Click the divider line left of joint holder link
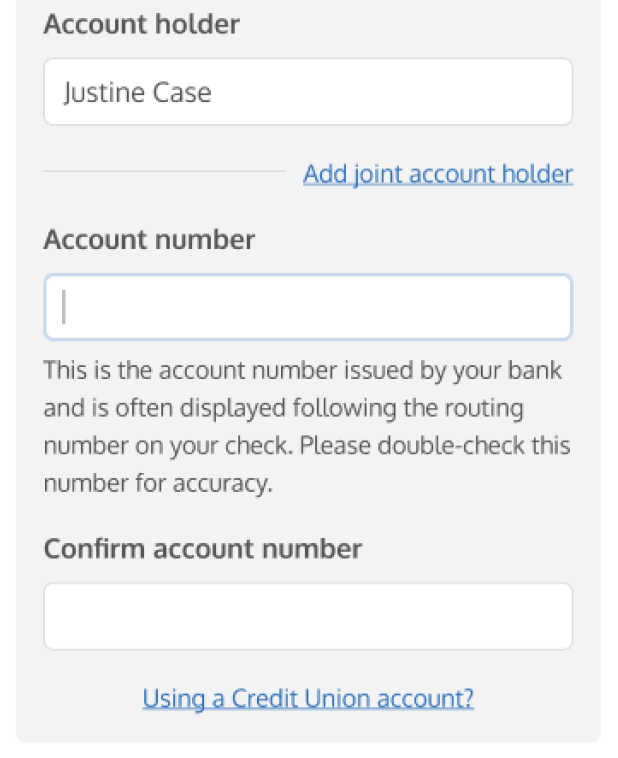 pos(164,171)
